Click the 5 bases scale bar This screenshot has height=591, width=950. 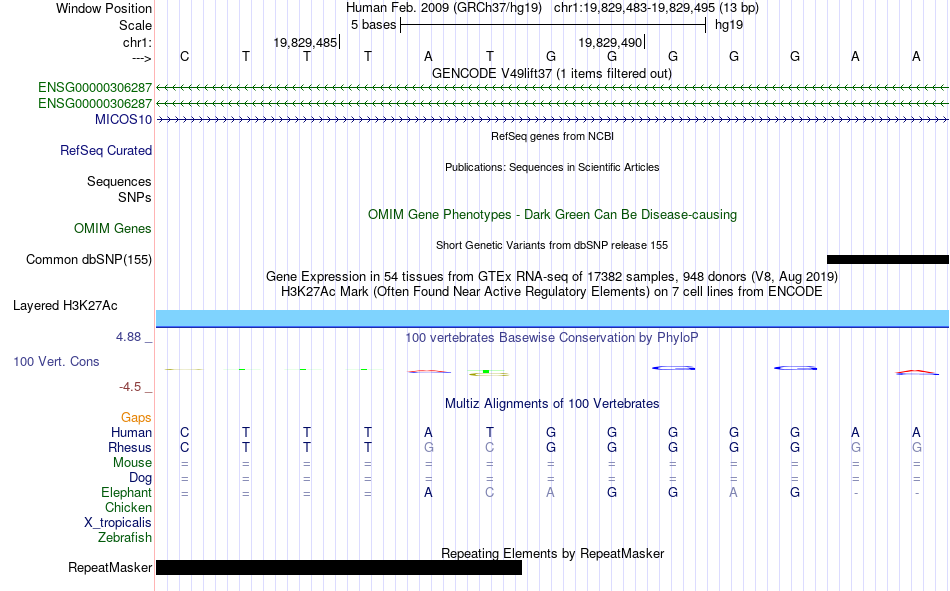click(x=553, y=25)
